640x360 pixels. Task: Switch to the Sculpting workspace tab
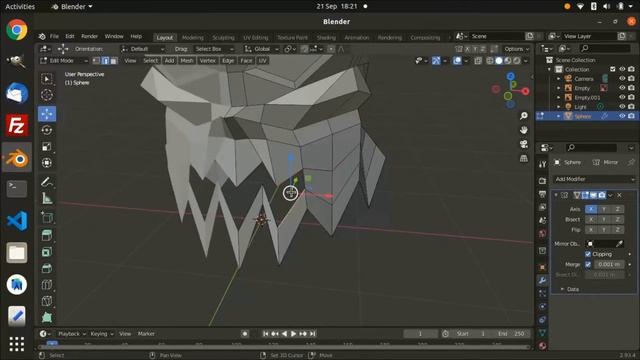click(x=223, y=38)
